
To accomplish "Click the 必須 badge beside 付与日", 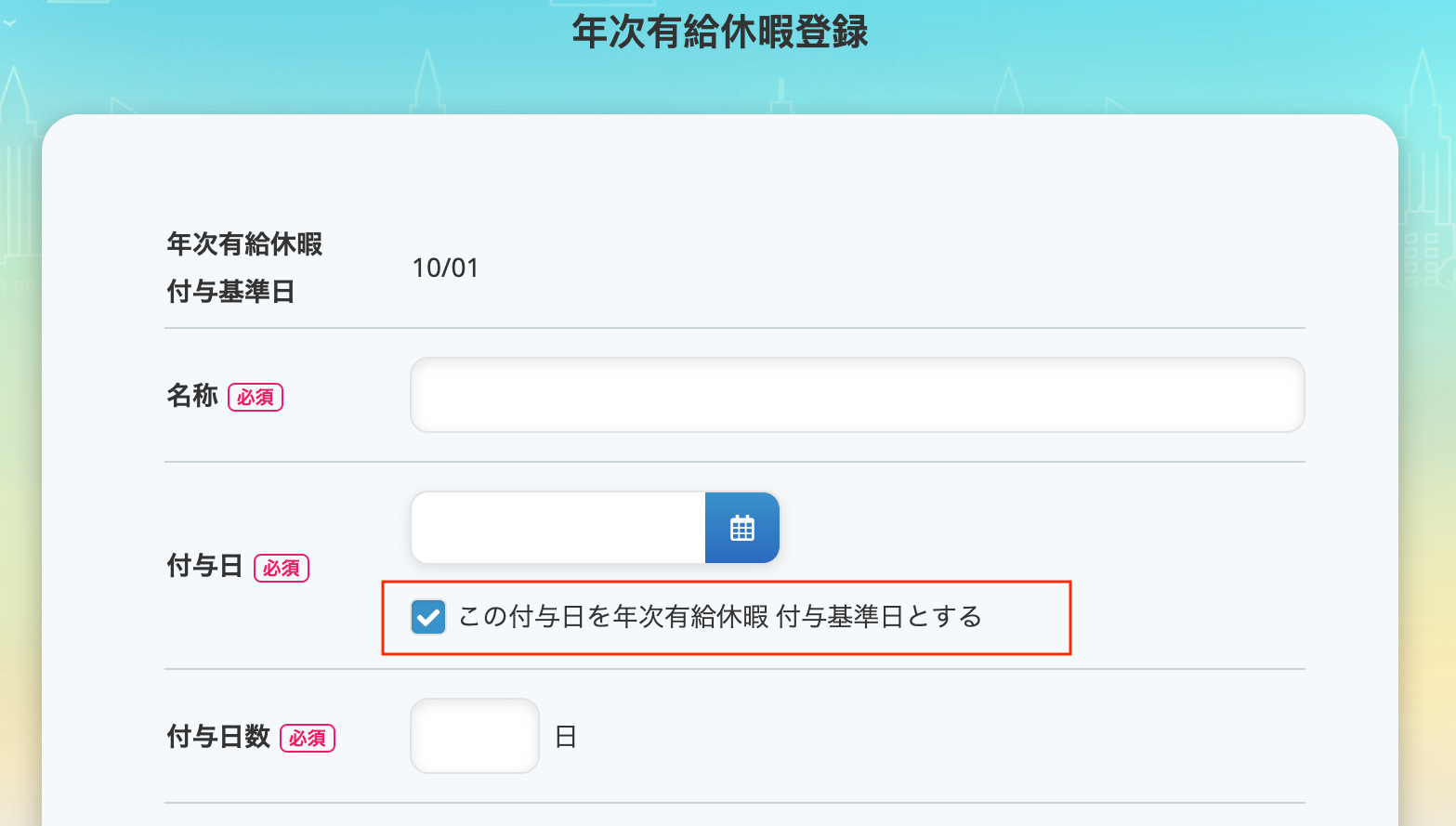I will point(282,568).
